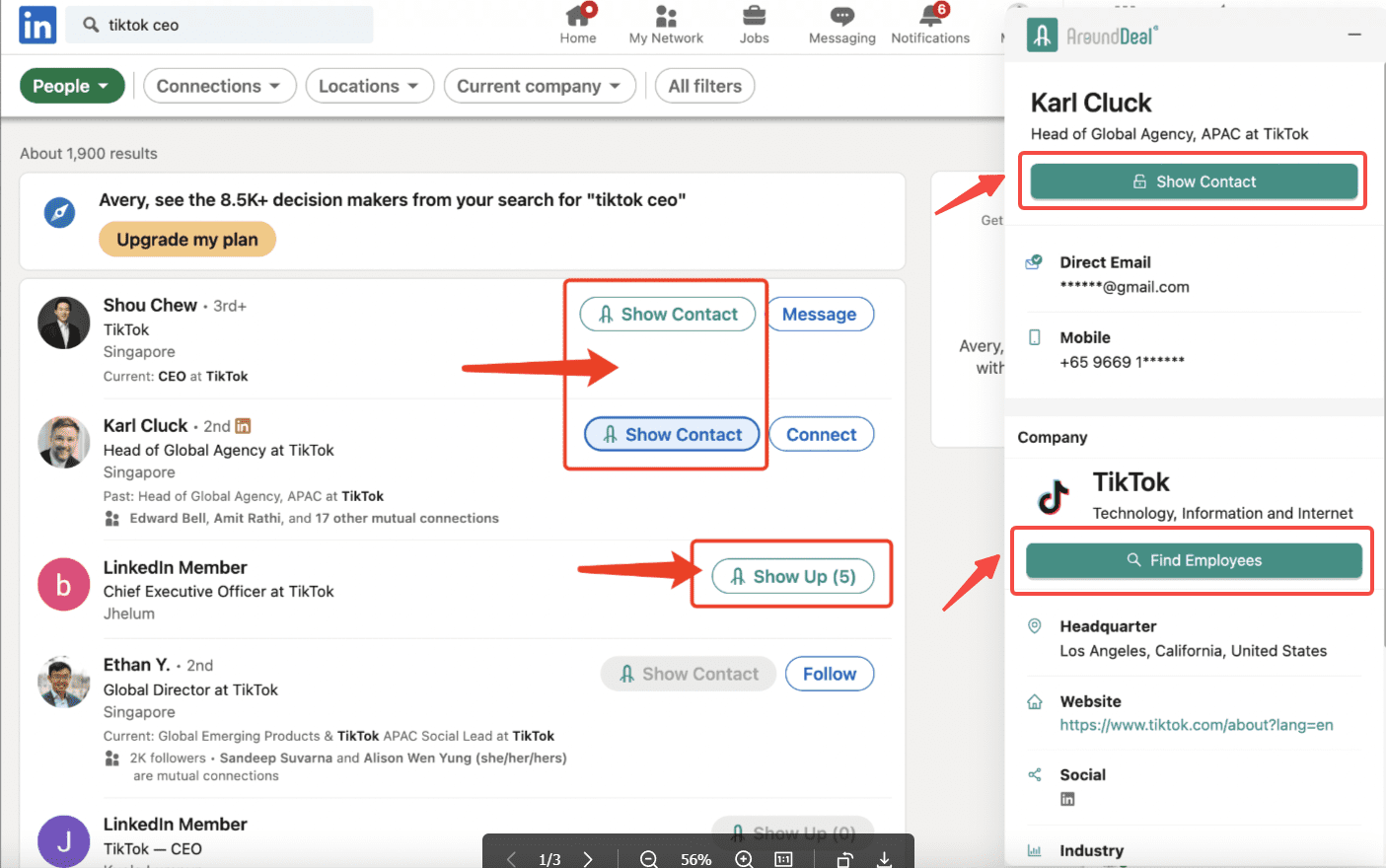Image resolution: width=1386 pixels, height=868 pixels.
Task: Open the Messaging icon
Action: pyautogui.click(x=841, y=17)
